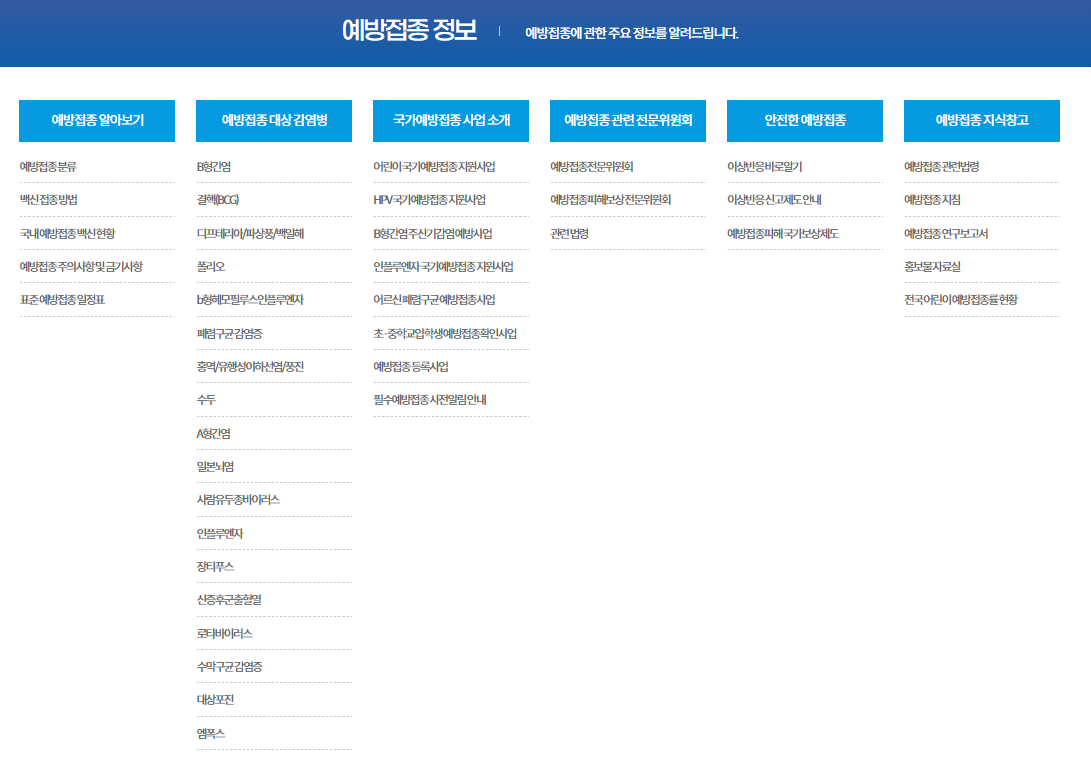Screen dimensions: 1091x773
Task: Open 관련법령 under 전문위원회
Action: click(x=569, y=234)
